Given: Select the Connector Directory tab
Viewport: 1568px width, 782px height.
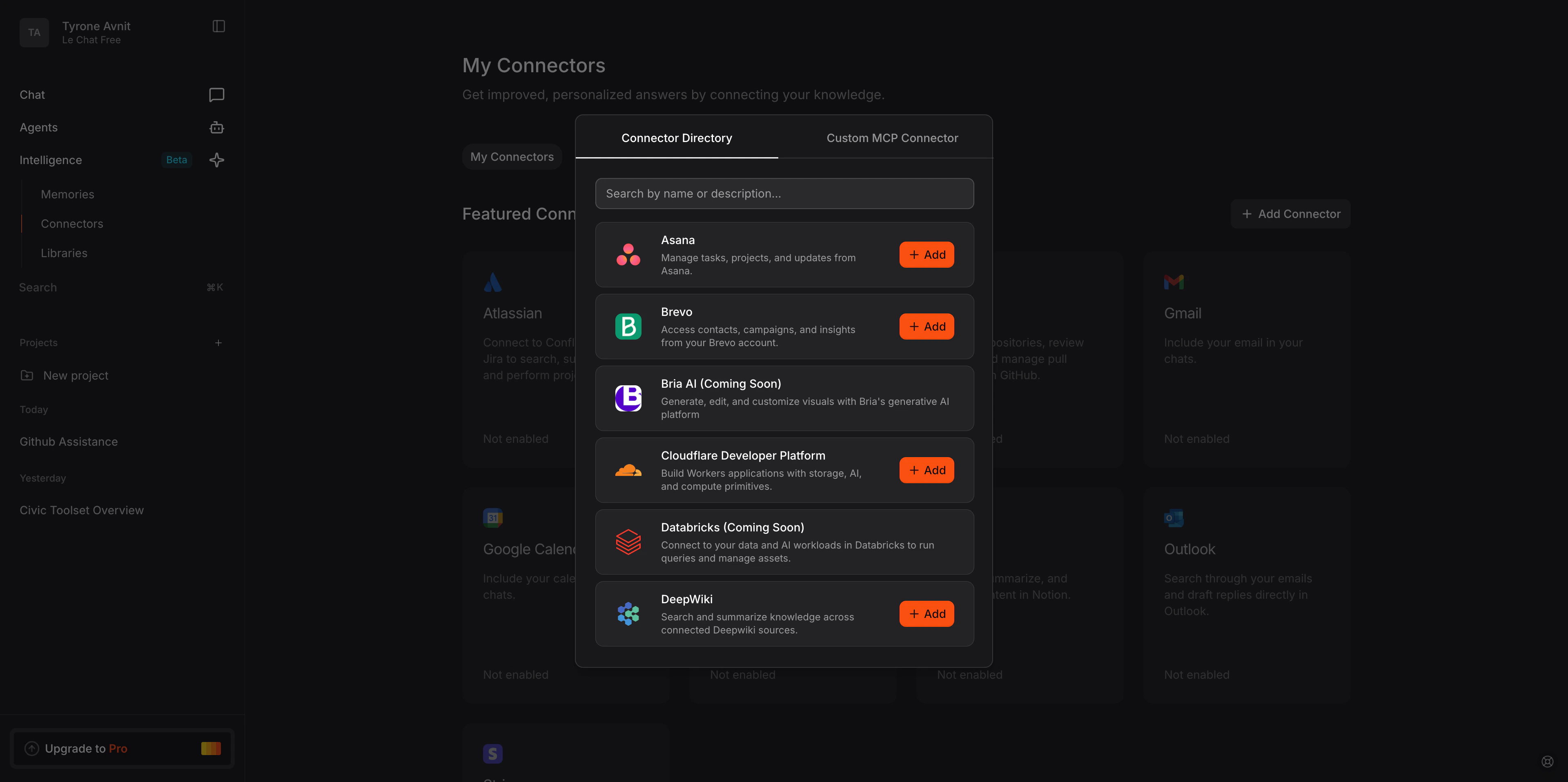Looking at the screenshot, I should coord(676,138).
